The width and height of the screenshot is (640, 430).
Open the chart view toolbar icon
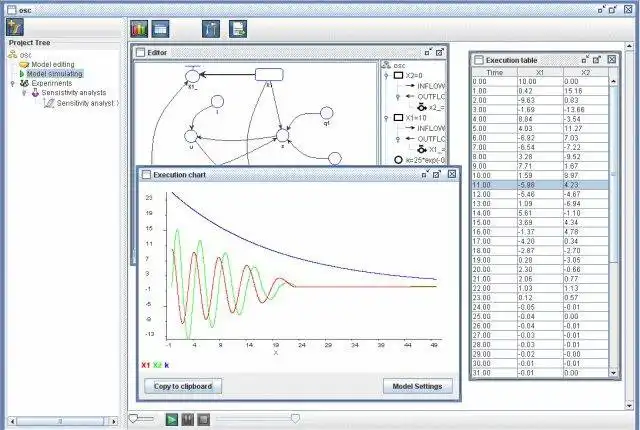[x=139, y=29]
